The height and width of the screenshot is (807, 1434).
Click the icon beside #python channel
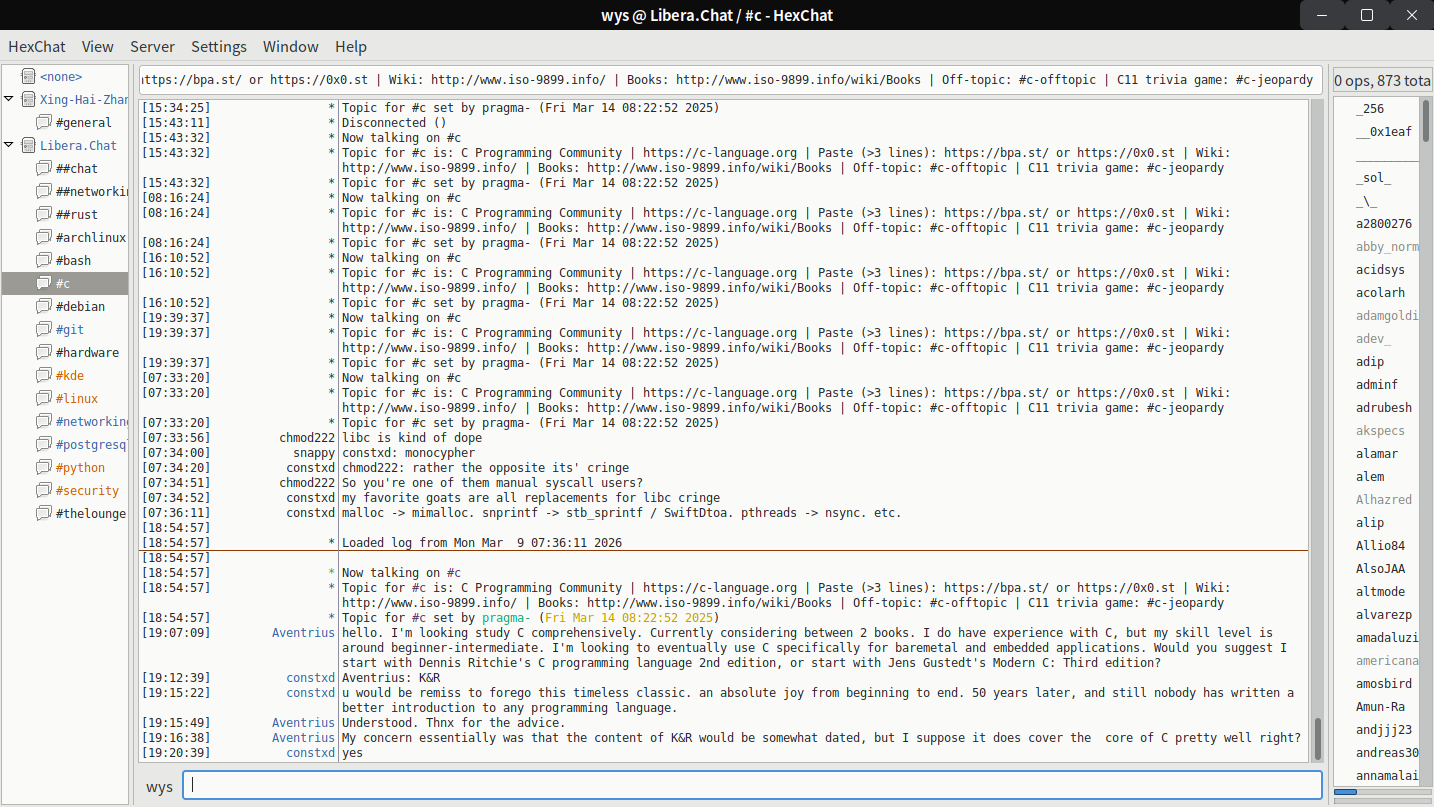coord(44,467)
